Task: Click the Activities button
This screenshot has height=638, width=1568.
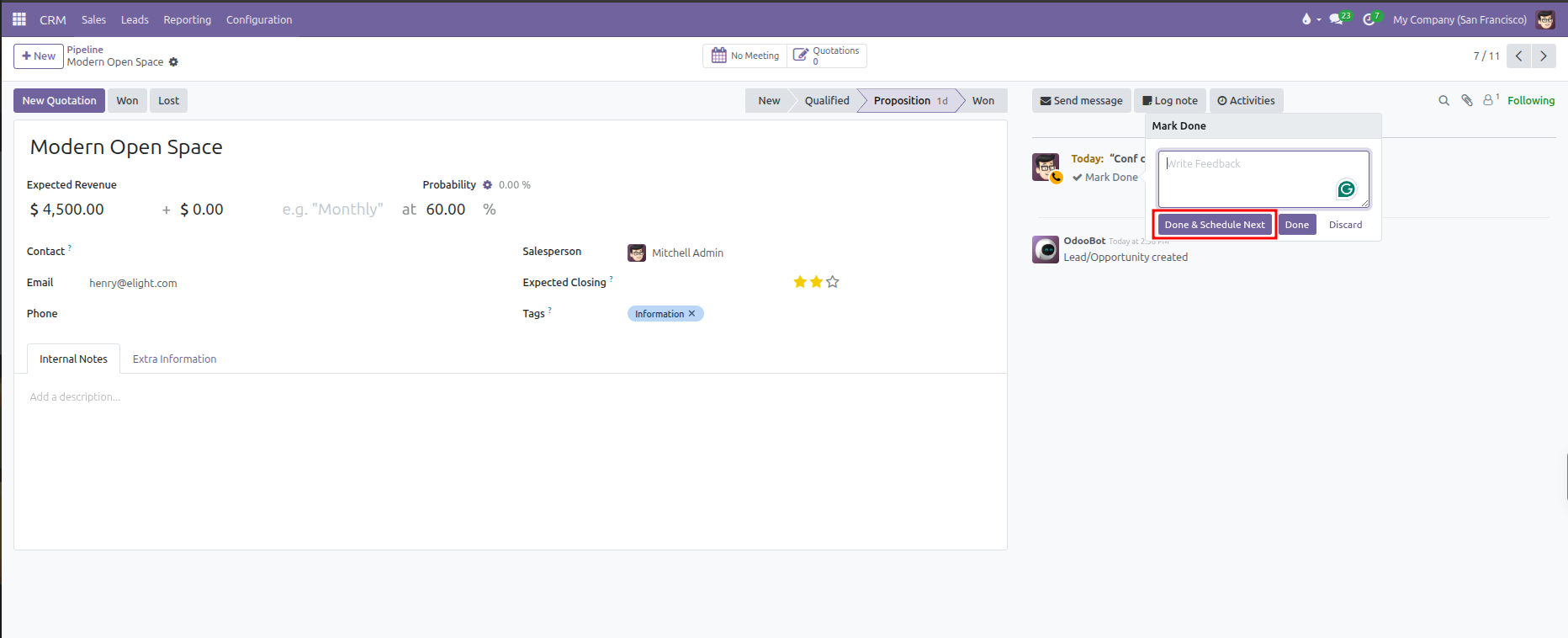Action: [1246, 101]
